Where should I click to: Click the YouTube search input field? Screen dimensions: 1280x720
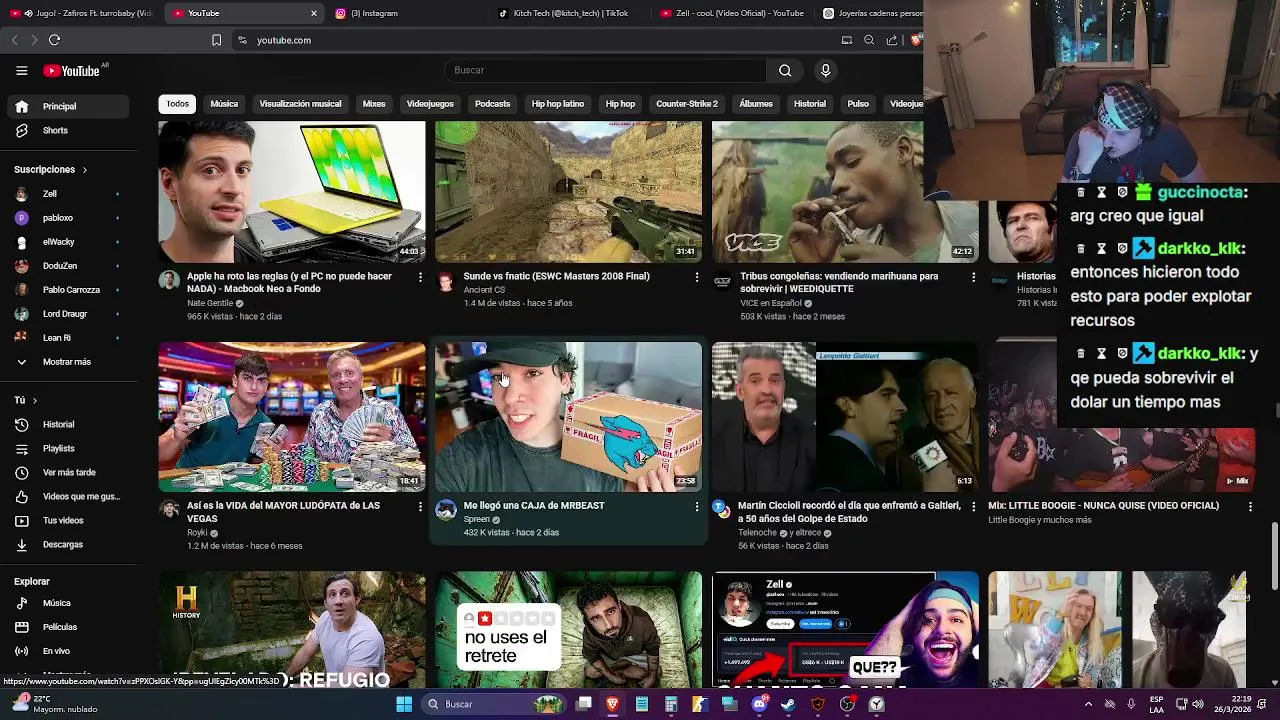pyautogui.click(x=605, y=70)
